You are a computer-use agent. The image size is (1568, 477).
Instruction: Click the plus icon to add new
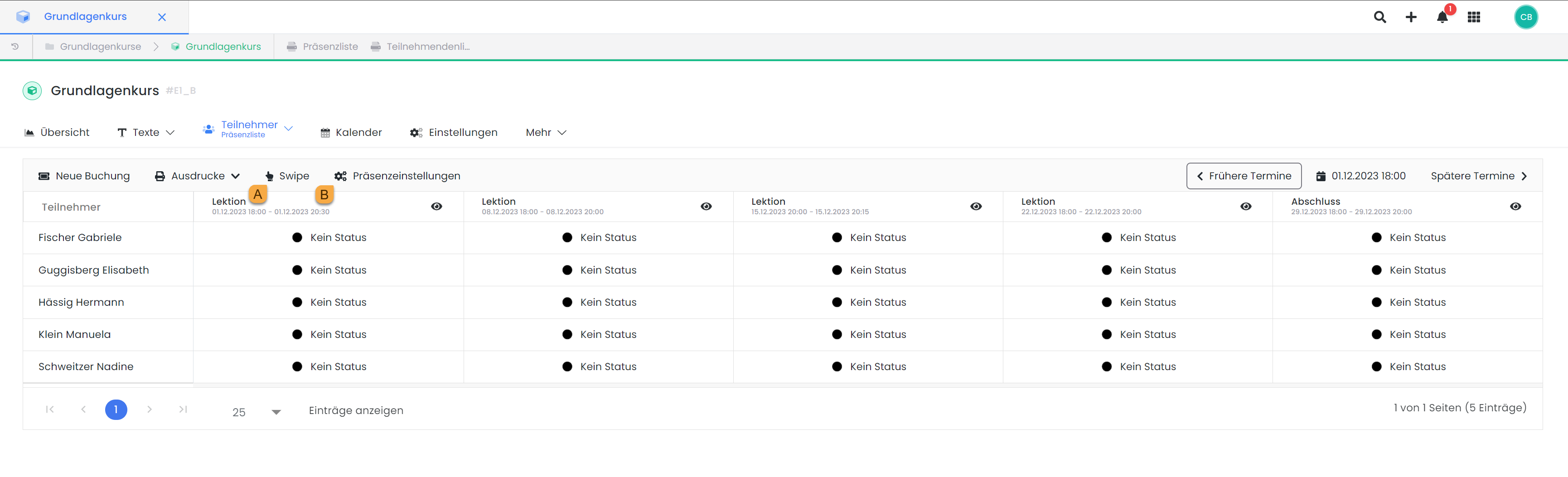tap(1410, 17)
